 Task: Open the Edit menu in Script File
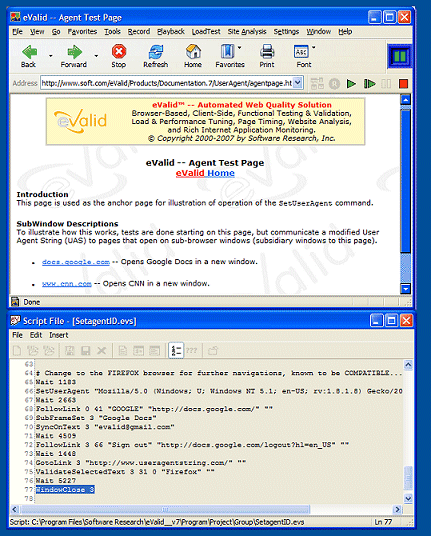point(36,335)
